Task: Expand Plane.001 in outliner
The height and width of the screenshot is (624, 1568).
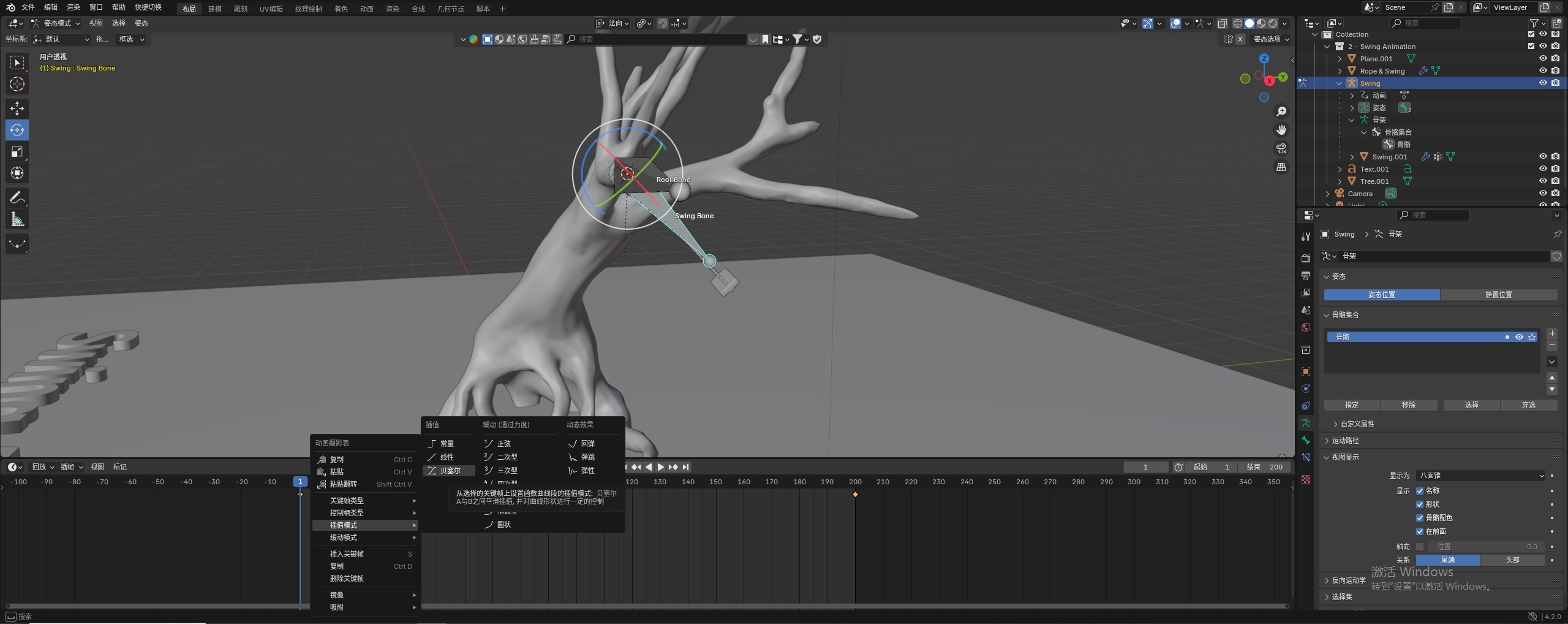Action: (1340, 59)
